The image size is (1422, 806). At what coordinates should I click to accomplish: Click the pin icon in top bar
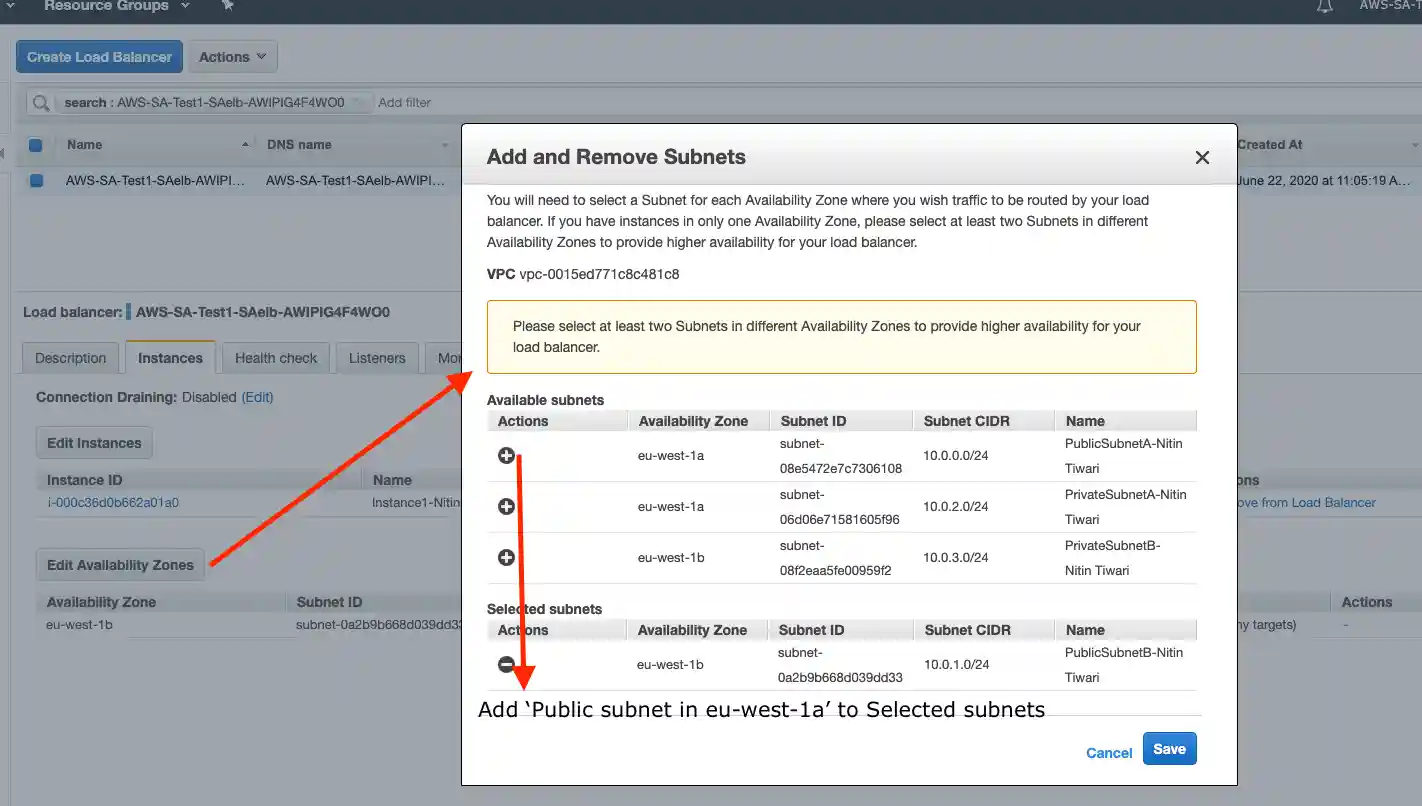pos(227,6)
